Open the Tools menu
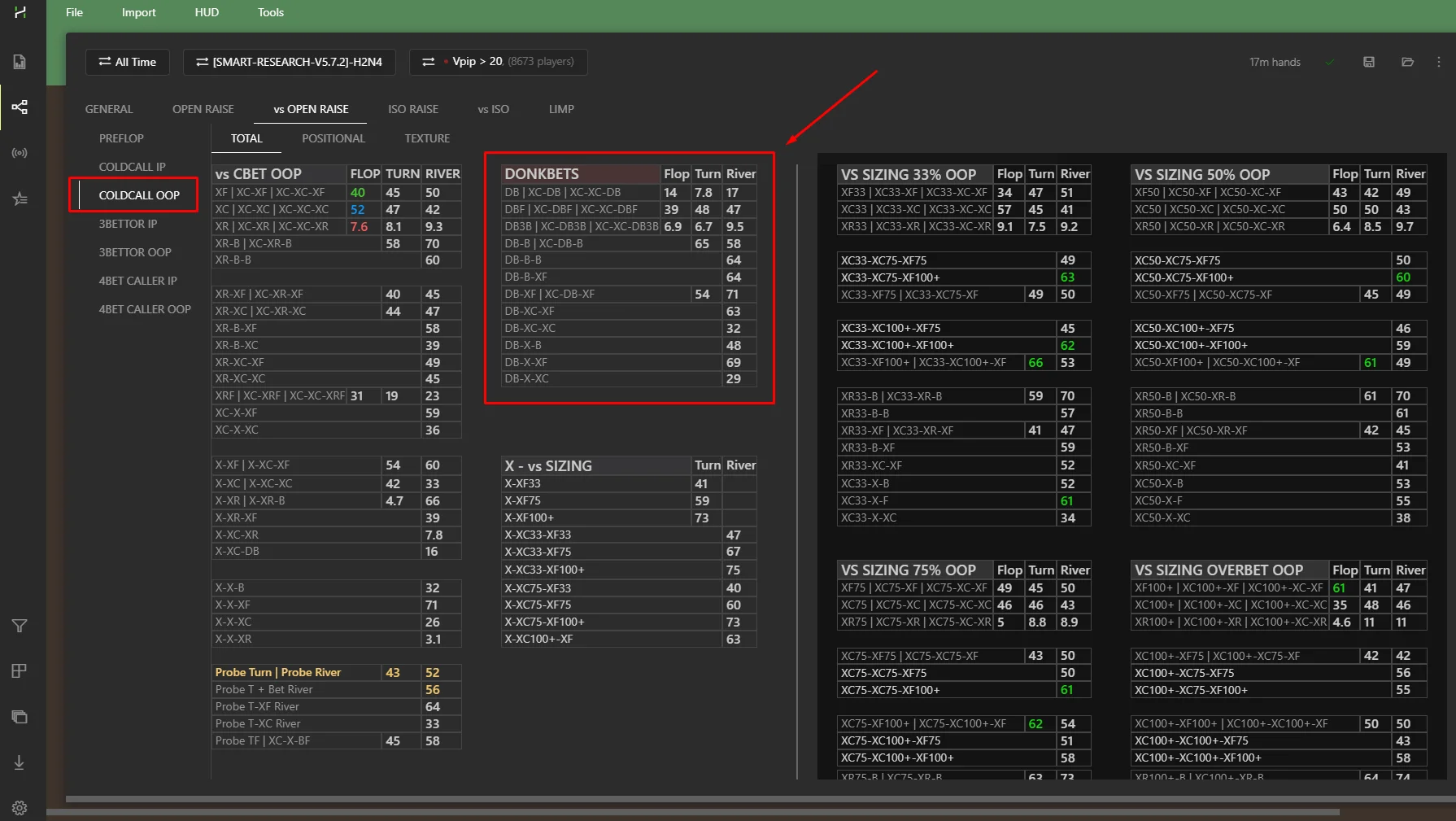This screenshot has width=1456, height=821. click(270, 12)
